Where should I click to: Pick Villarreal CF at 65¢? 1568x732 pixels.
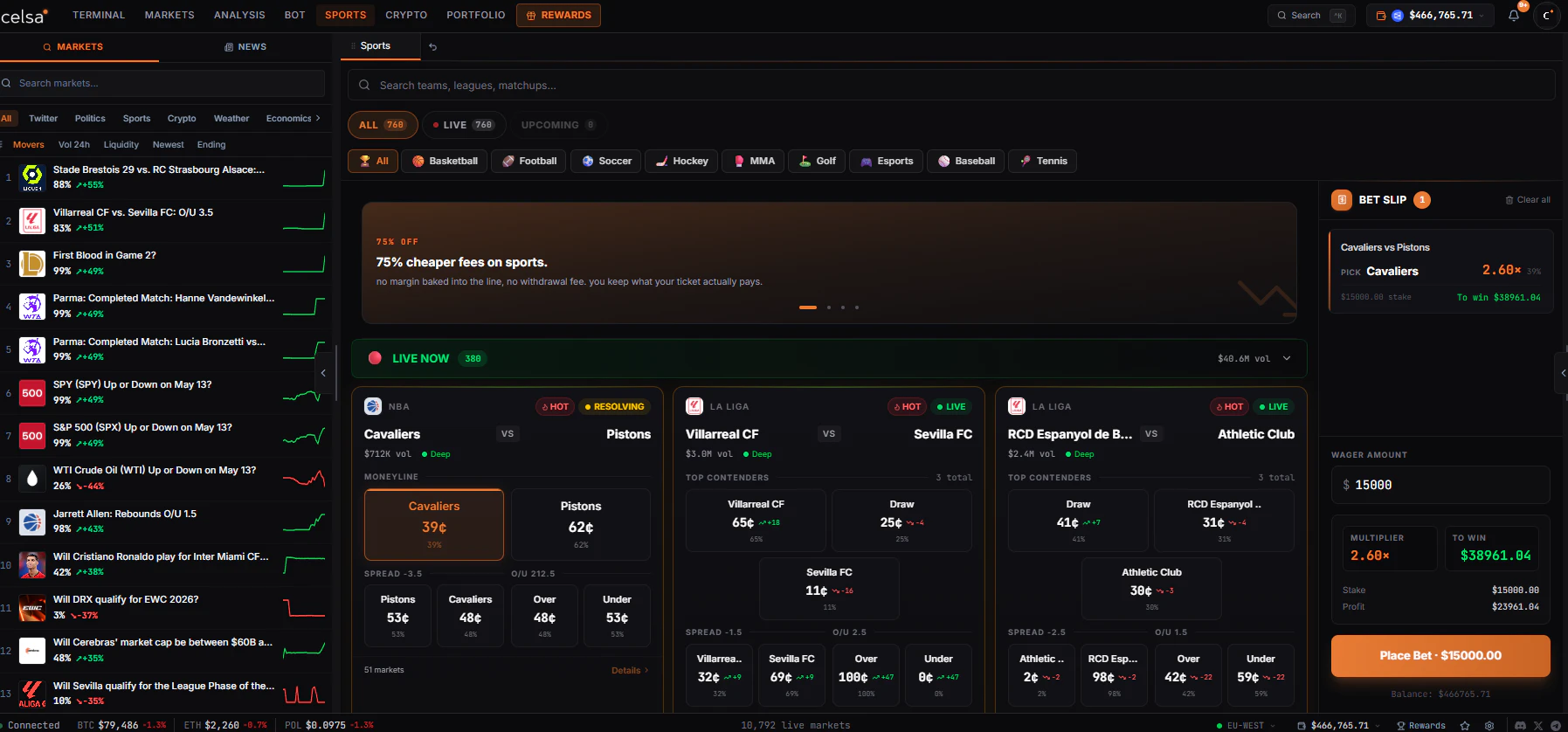(756, 521)
